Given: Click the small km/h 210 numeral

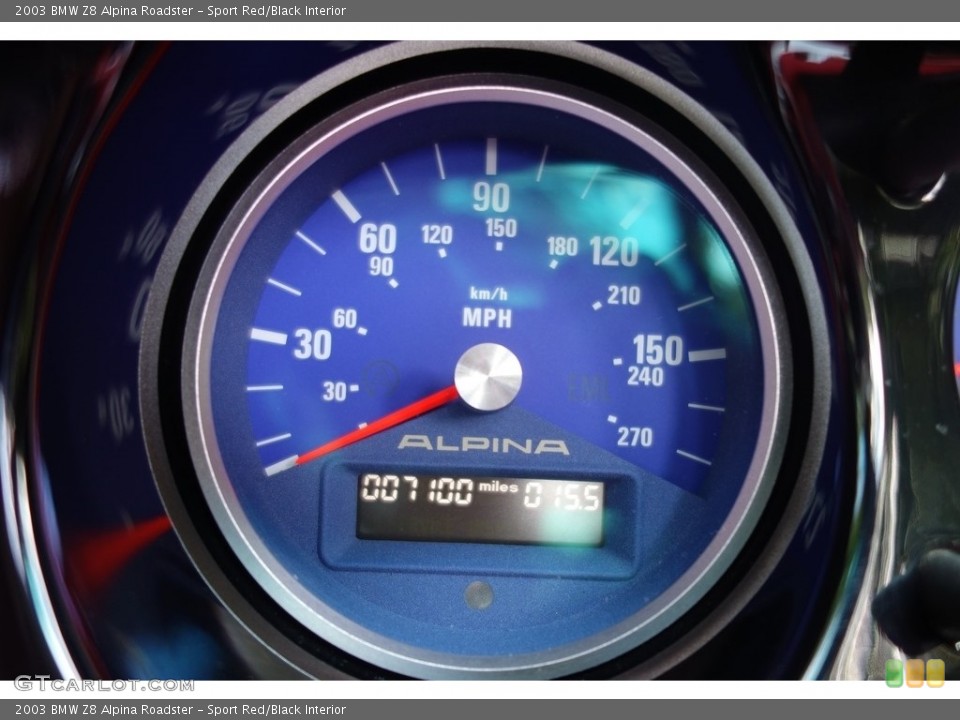Looking at the screenshot, I should click(623, 296).
